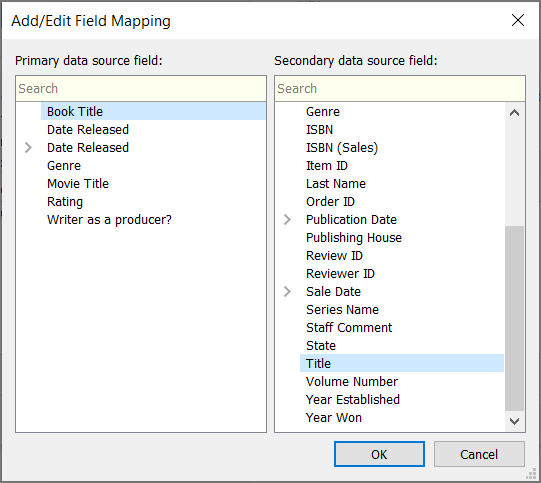541x483 pixels.
Task: Select State field
Action: tap(321, 345)
